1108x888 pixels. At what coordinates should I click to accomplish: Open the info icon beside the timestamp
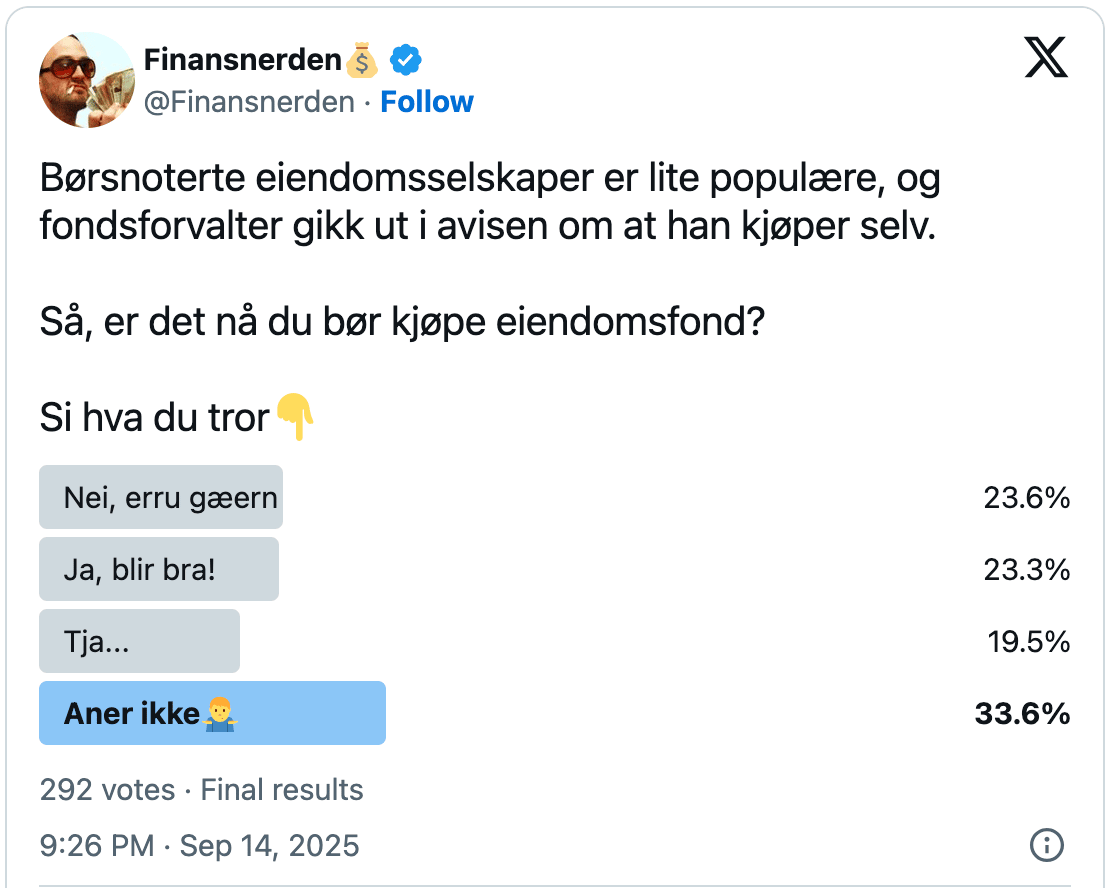point(1046,846)
